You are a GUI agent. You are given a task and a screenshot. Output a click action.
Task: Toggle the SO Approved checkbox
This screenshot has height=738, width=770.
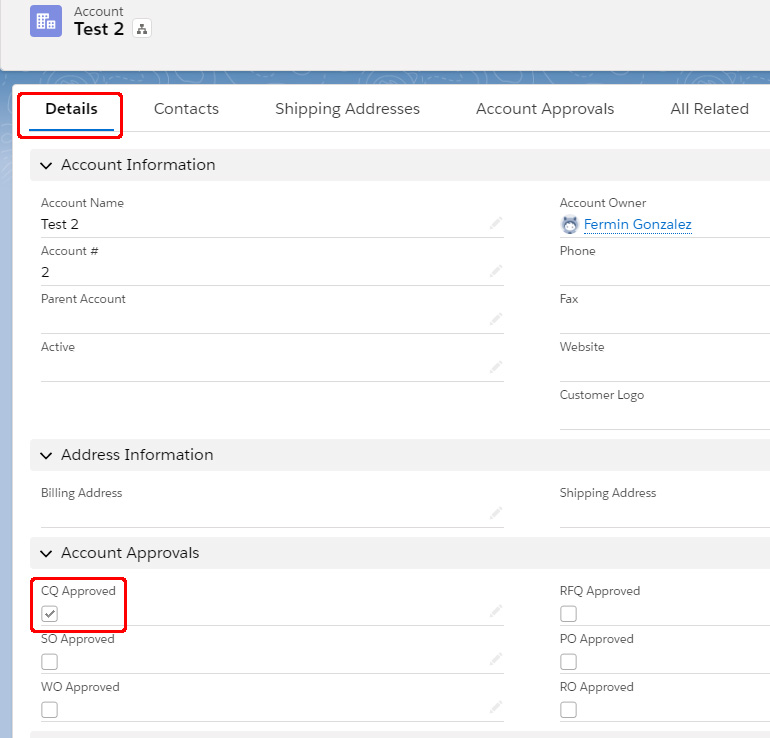[x=50, y=662]
